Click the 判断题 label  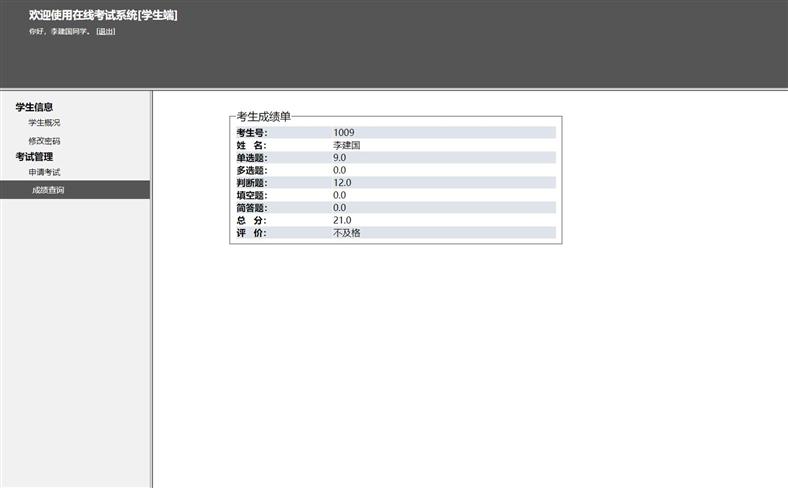pyautogui.click(x=252, y=183)
